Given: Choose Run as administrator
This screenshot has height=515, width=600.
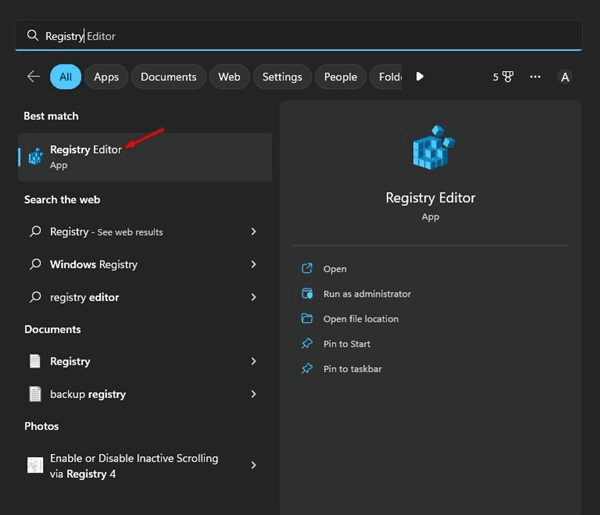Looking at the screenshot, I should click(367, 294).
